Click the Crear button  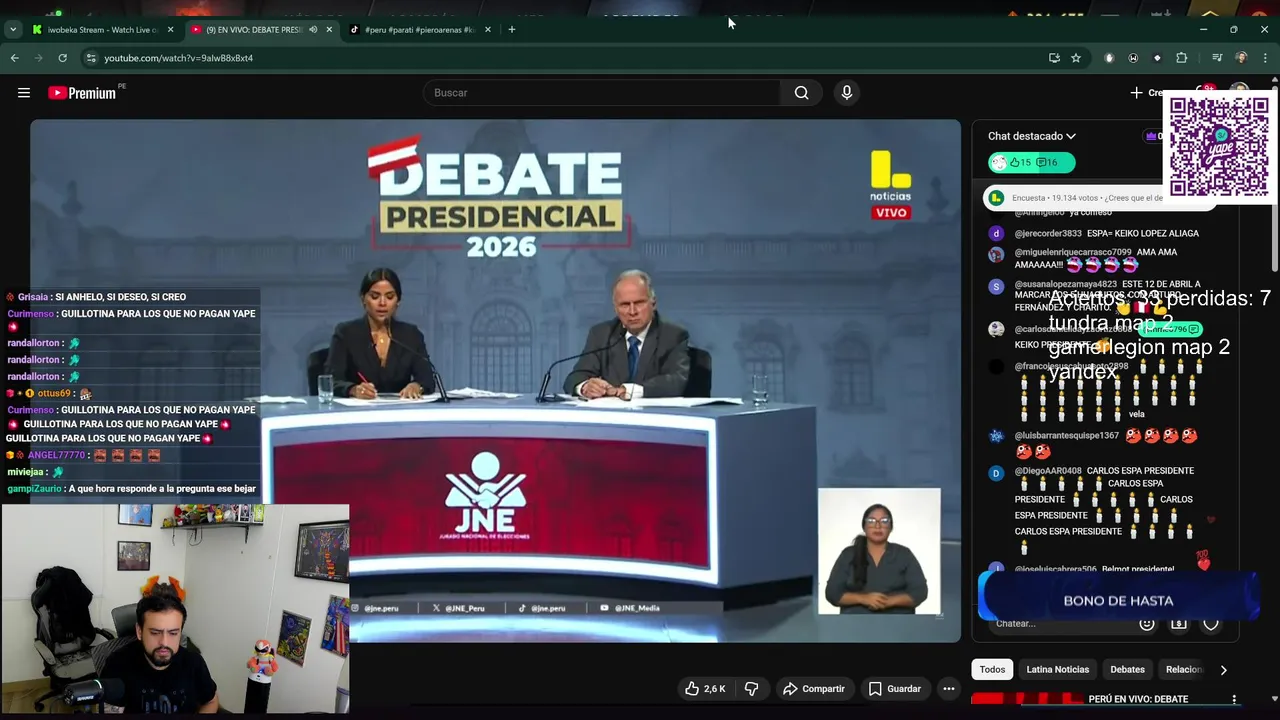pos(1148,93)
